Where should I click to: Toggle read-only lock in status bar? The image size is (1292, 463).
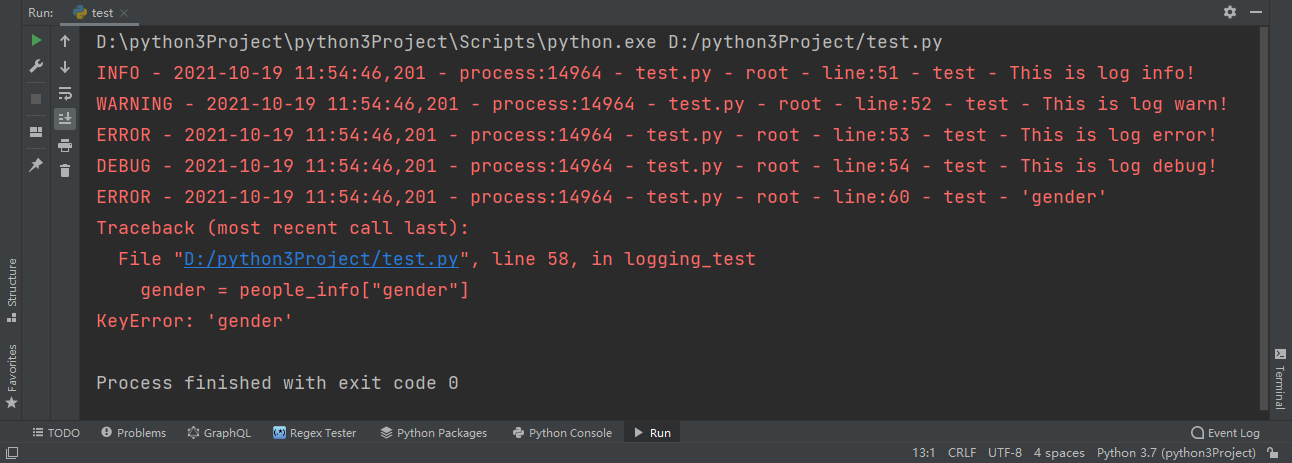(x=1275, y=453)
